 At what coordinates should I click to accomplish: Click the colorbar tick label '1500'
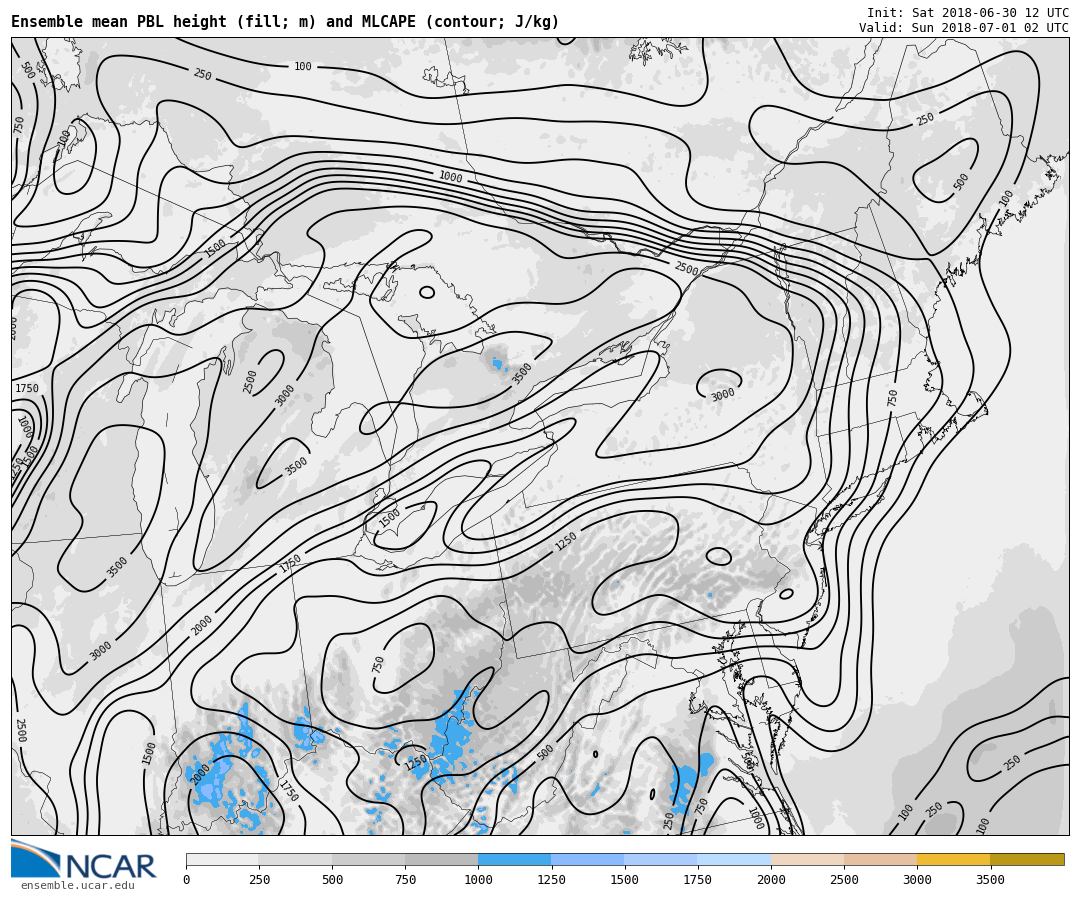pyautogui.click(x=624, y=879)
